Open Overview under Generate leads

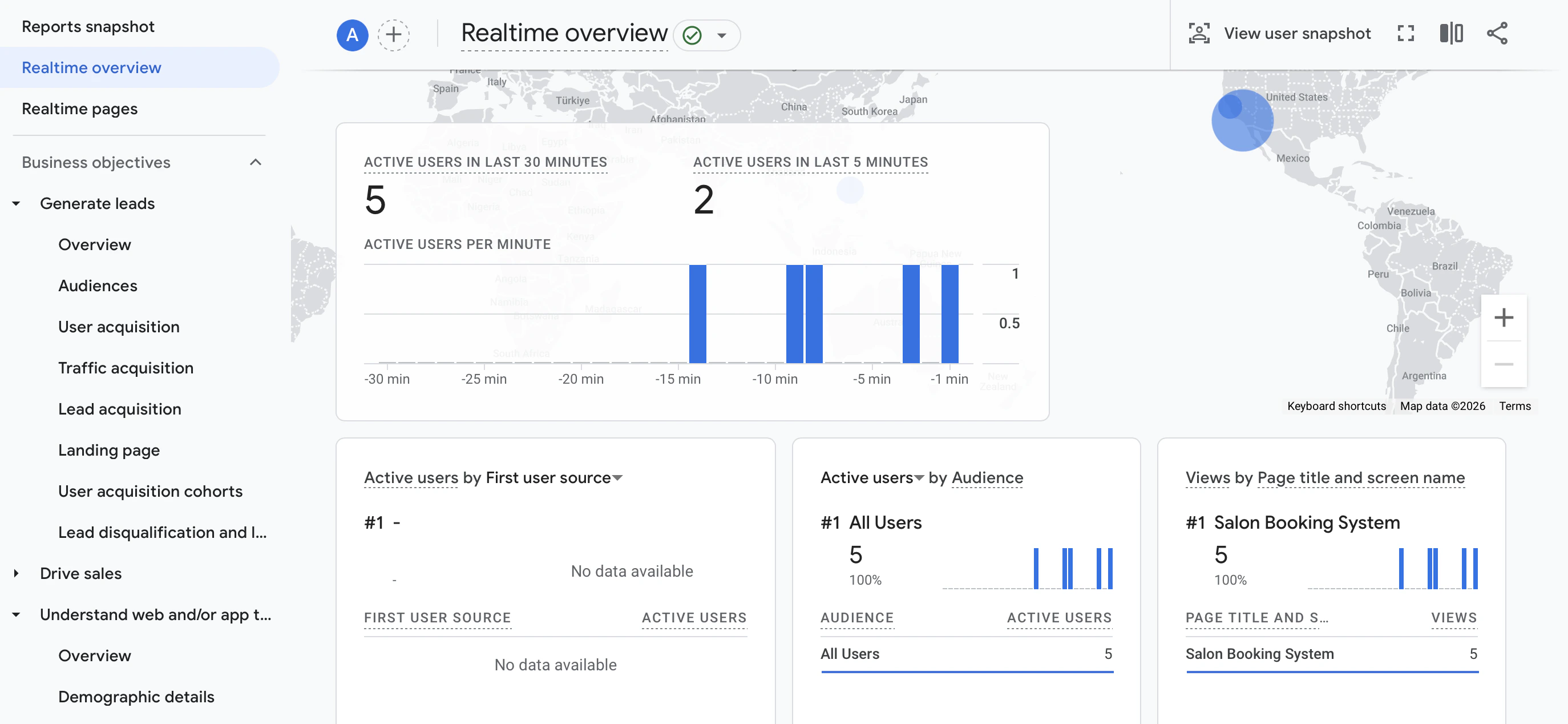94,245
